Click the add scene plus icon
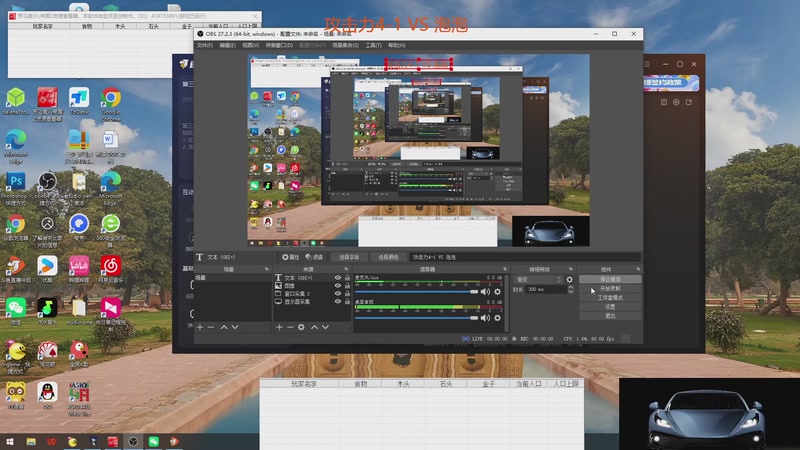Image resolution: width=800 pixels, height=450 pixels. (x=199, y=327)
